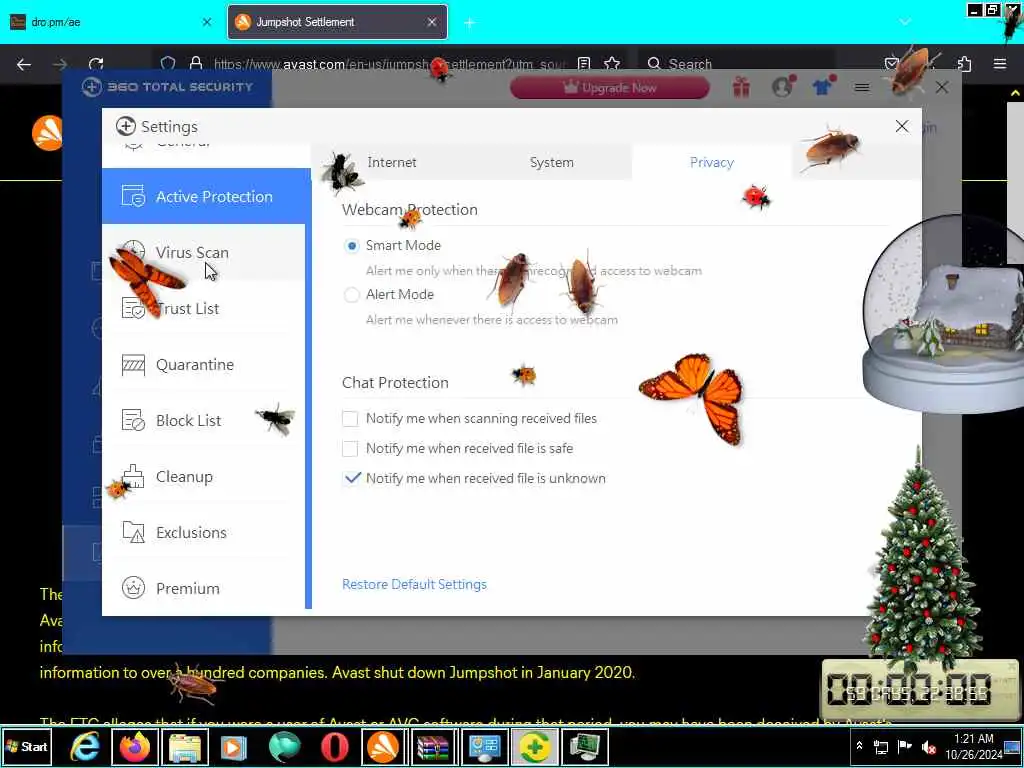The width and height of the screenshot is (1024, 768).
Task: Open the Cleanup settings section
Action: click(x=203, y=477)
